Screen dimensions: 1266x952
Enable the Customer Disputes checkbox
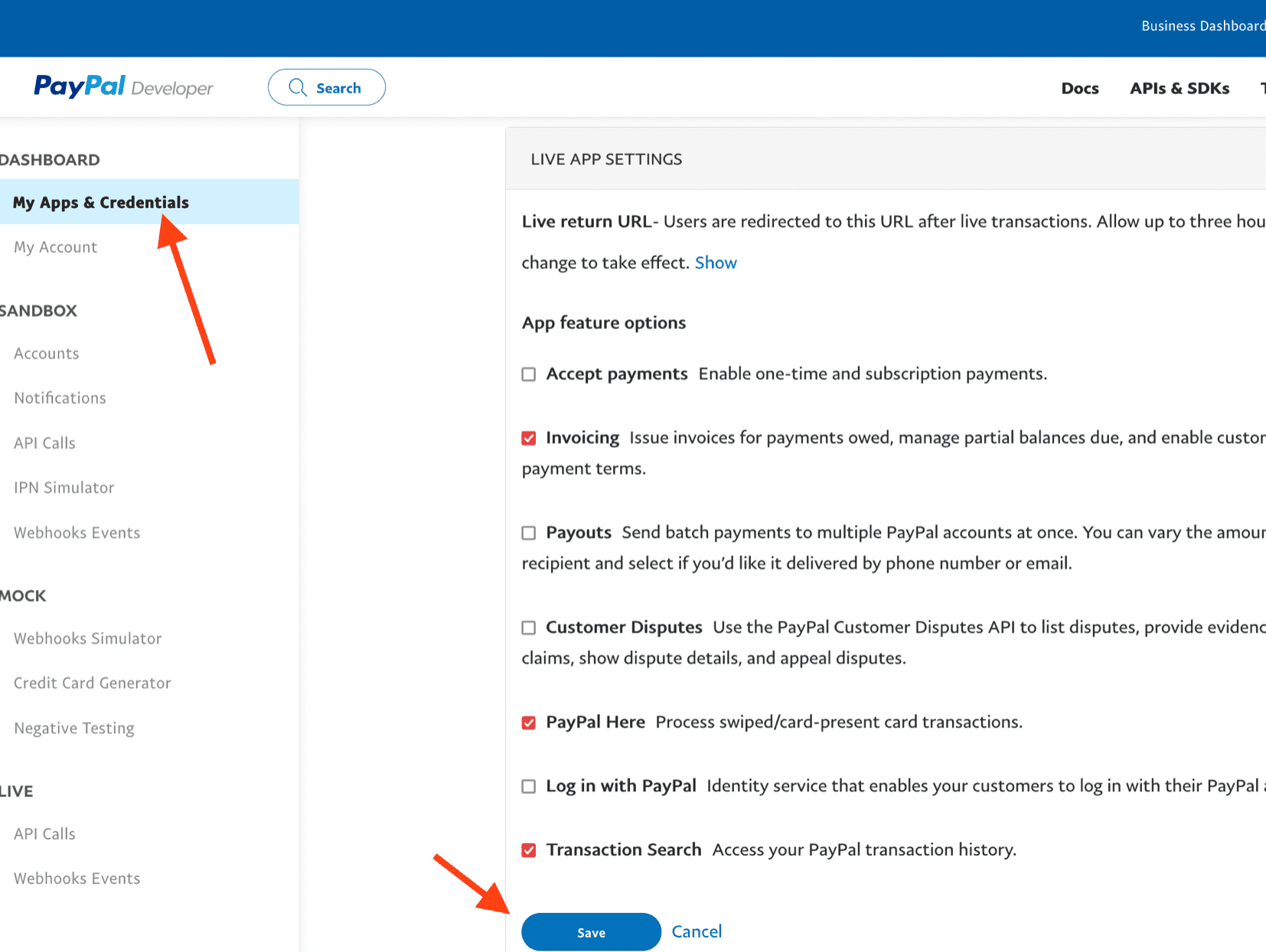(x=529, y=628)
